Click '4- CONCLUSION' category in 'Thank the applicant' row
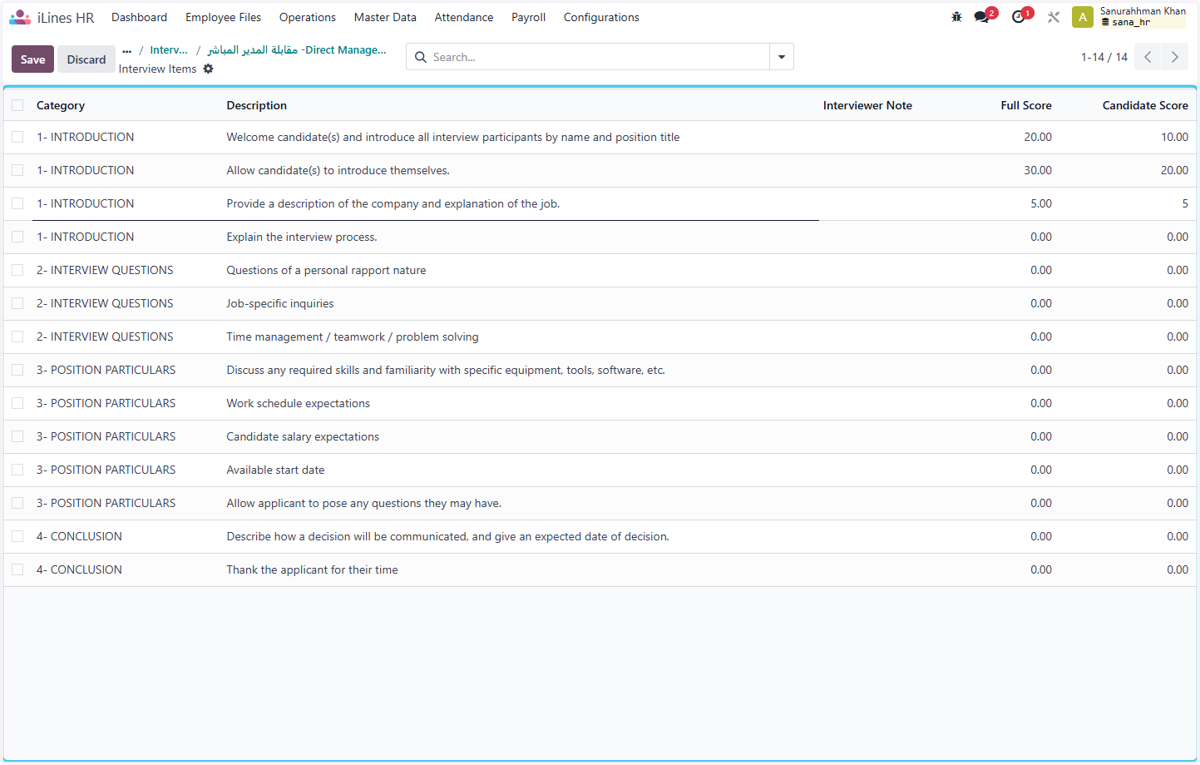Screen dimensions: 1200x765 (x=79, y=570)
